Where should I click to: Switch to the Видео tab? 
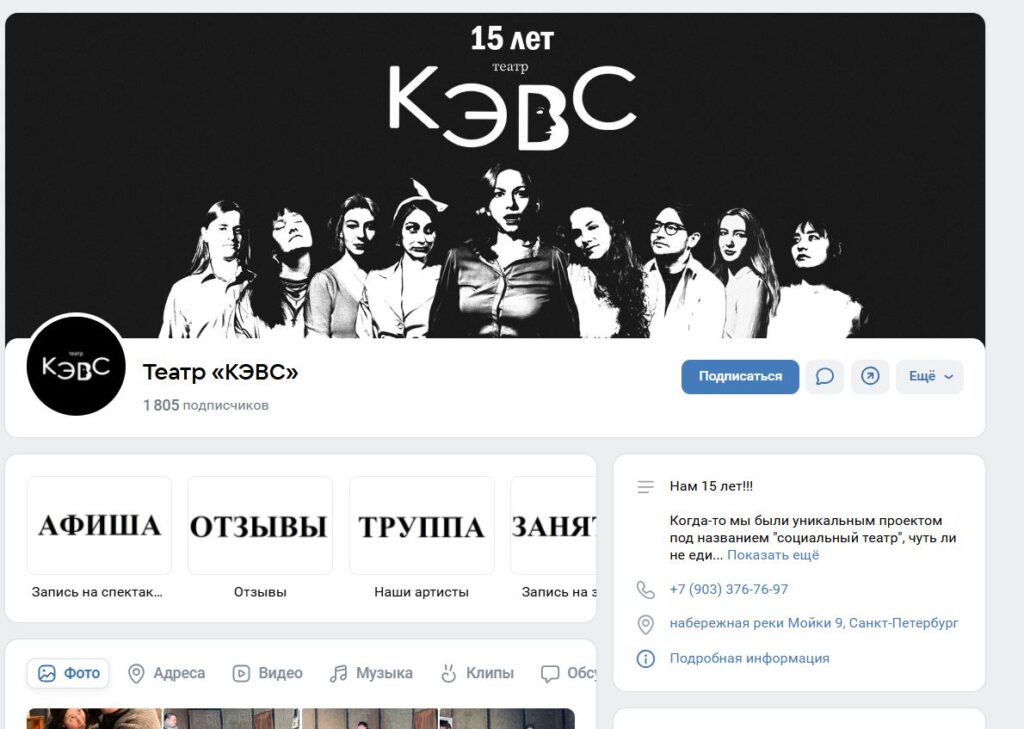click(268, 673)
